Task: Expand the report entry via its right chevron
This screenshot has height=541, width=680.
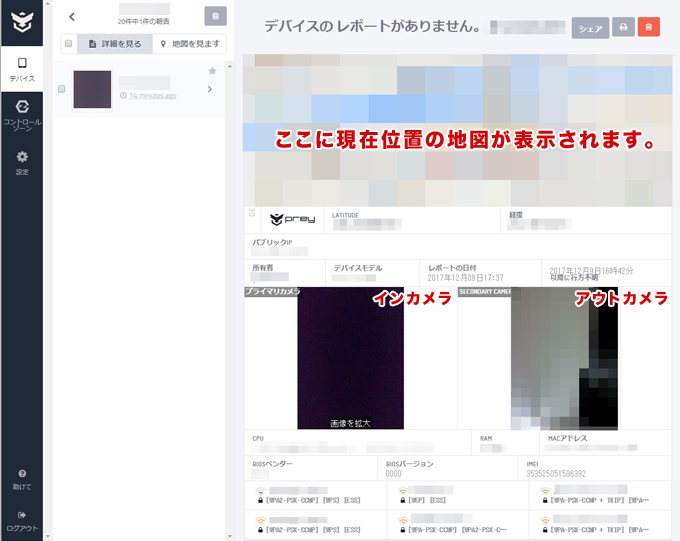Action: 209,90
